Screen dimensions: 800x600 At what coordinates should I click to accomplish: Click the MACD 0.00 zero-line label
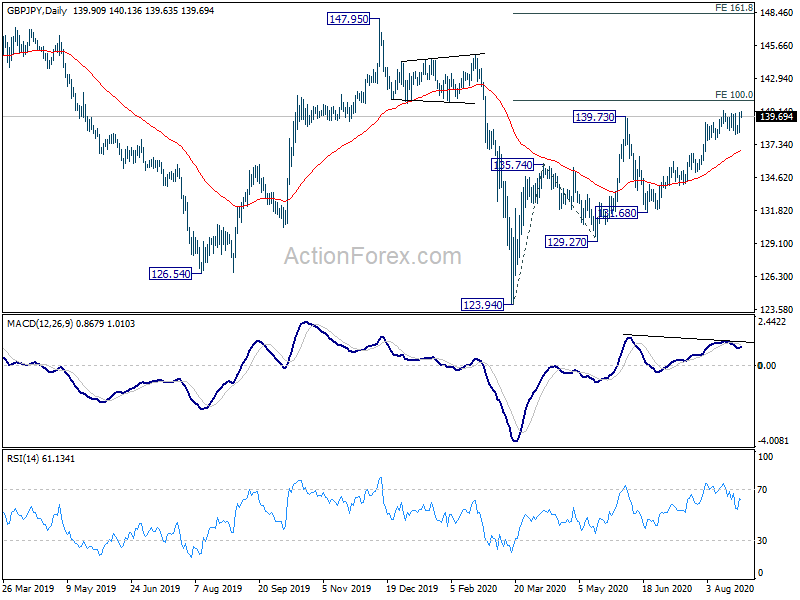767,365
